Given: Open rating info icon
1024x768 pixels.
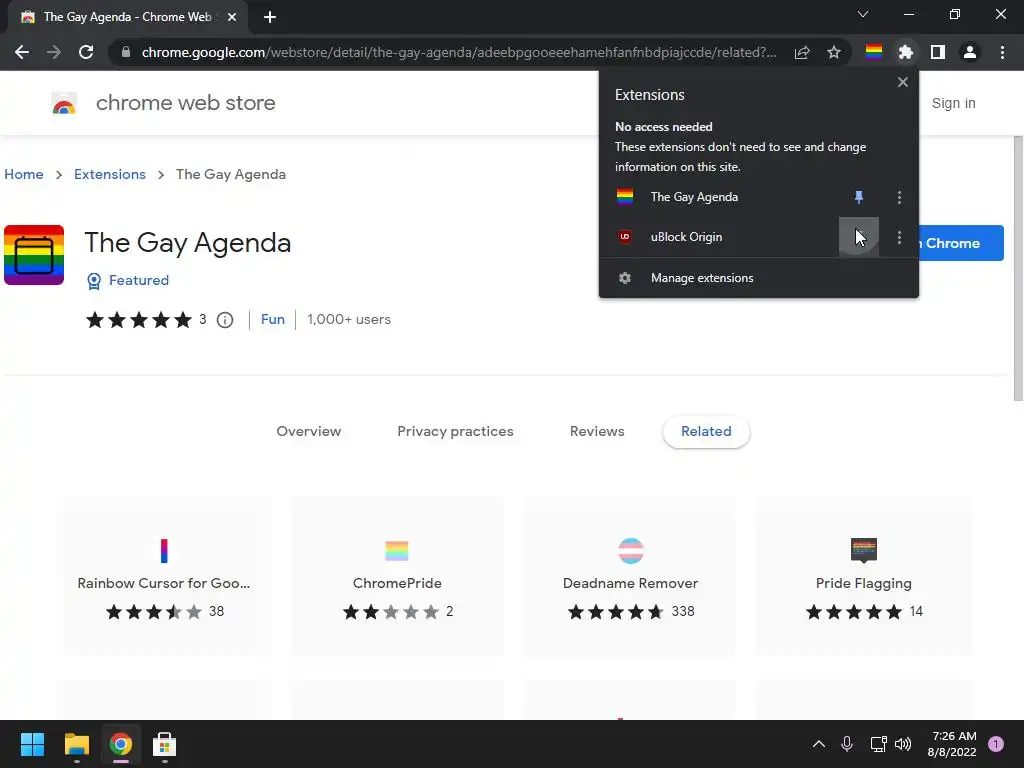Looking at the screenshot, I should [225, 320].
